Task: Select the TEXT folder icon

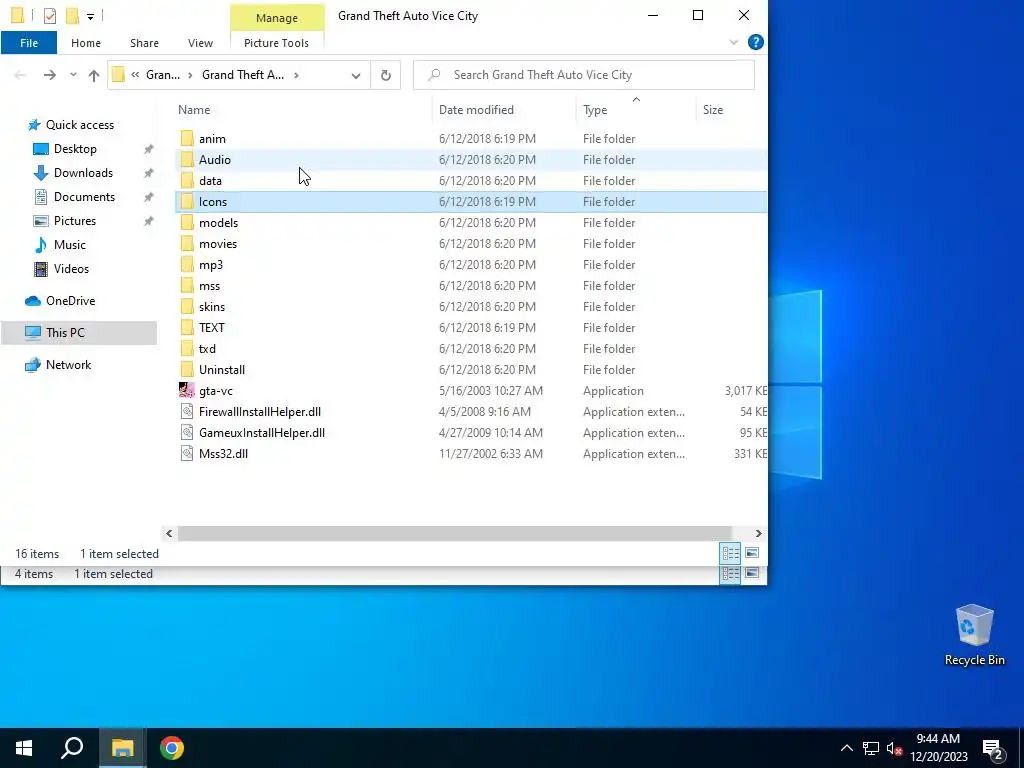Action: tap(187, 328)
